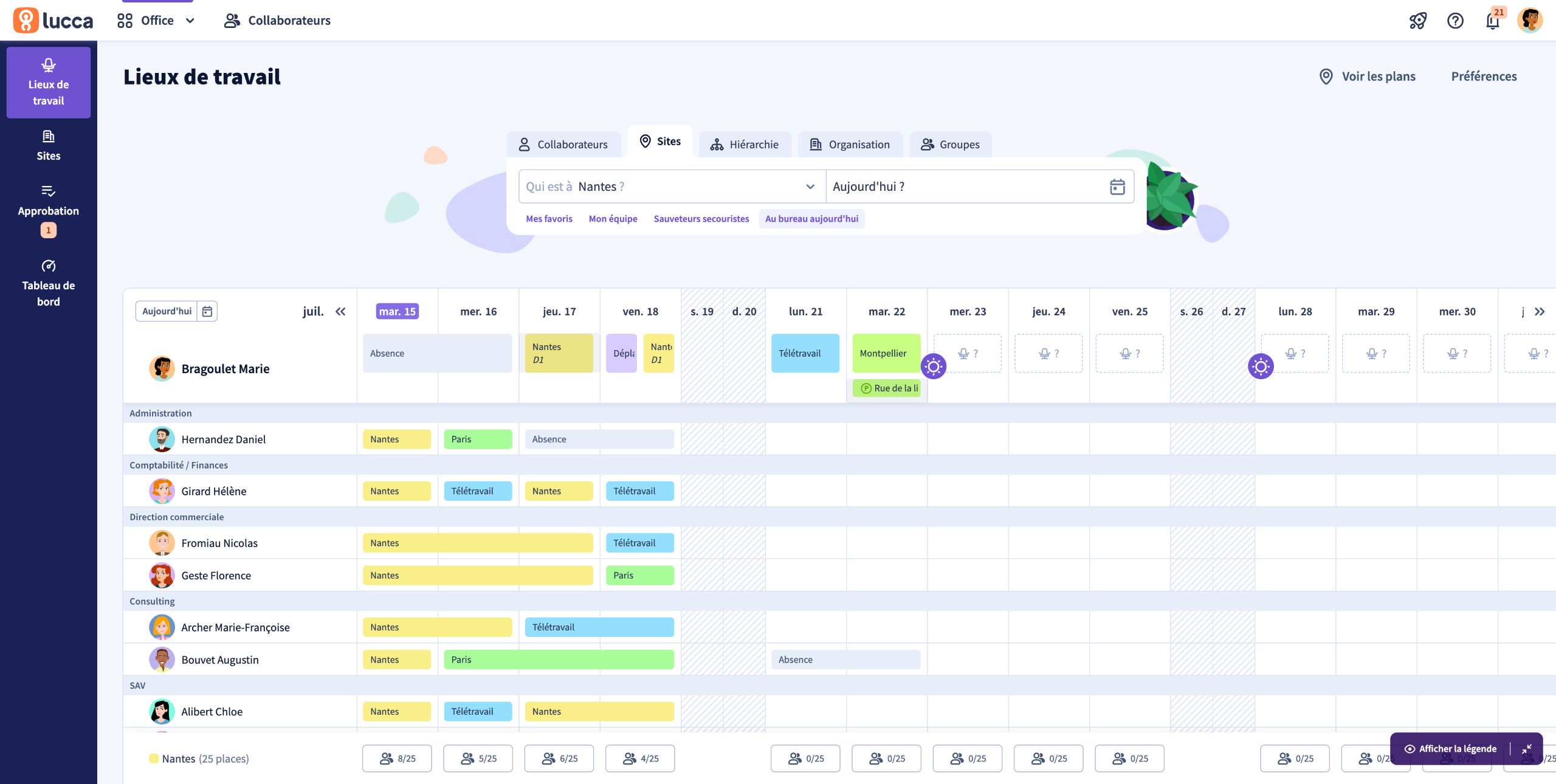Switch to the Groupes tab
This screenshot has height=784, width=1556.
click(950, 145)
